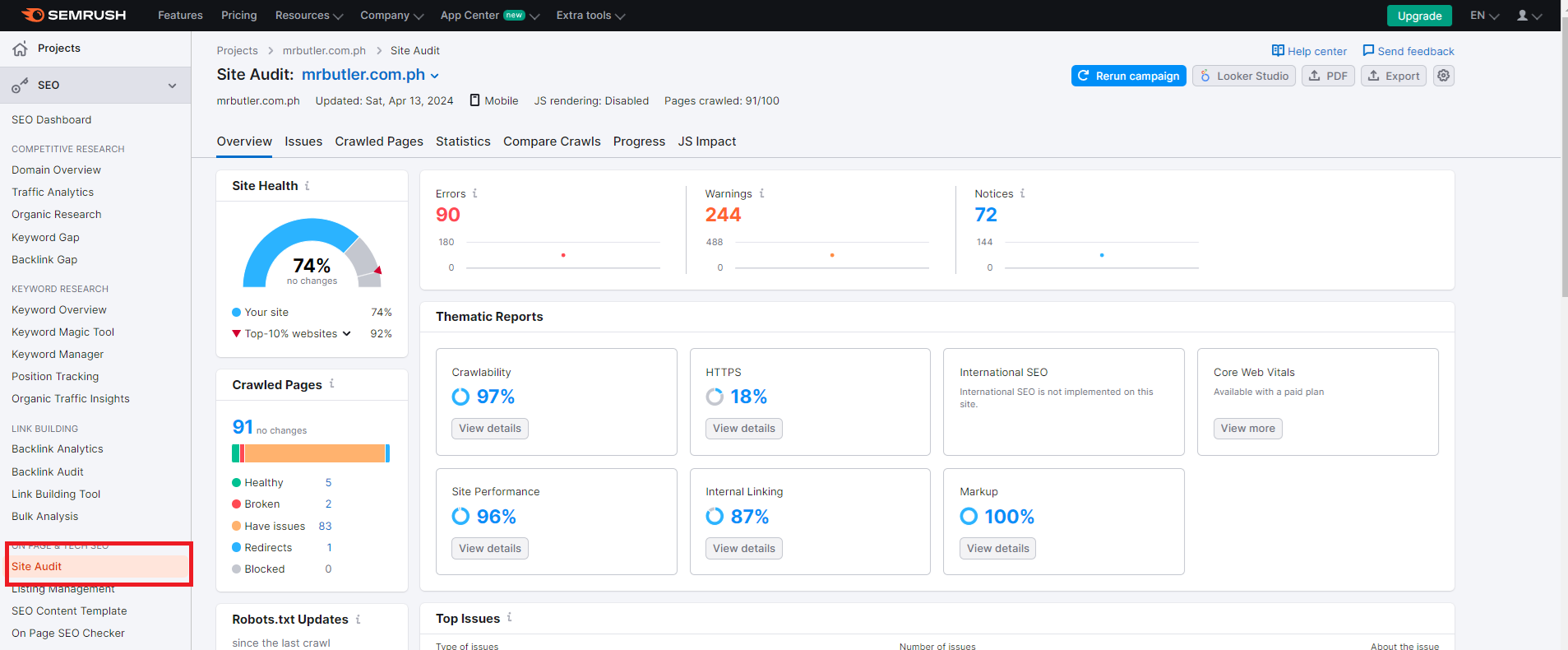Viewport: 1568px width, 650px height.
Task: Open settings gear for Site Audit
Action: click(1444, 76)
